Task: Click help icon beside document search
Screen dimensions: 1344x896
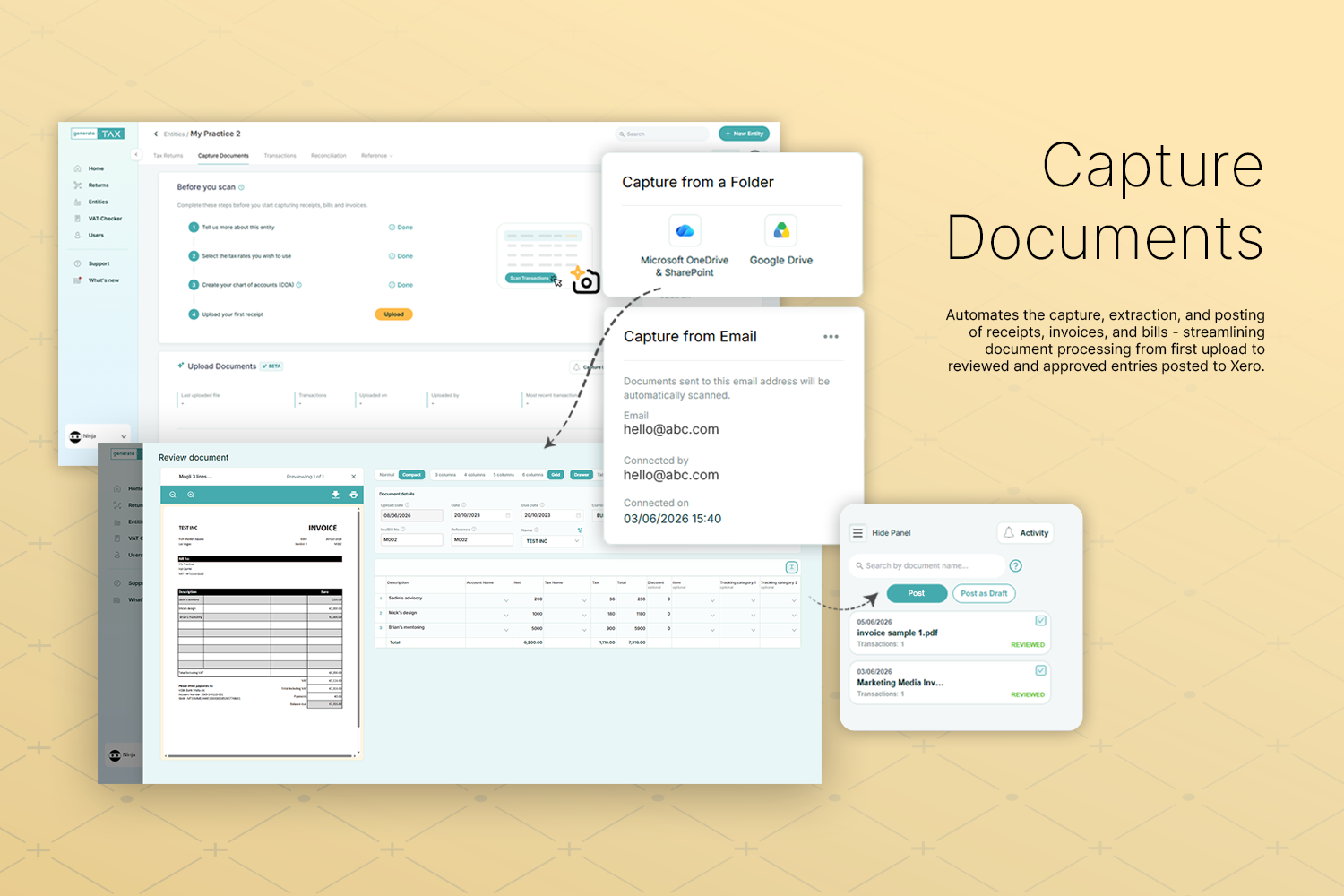Action: click(1016, 565)
